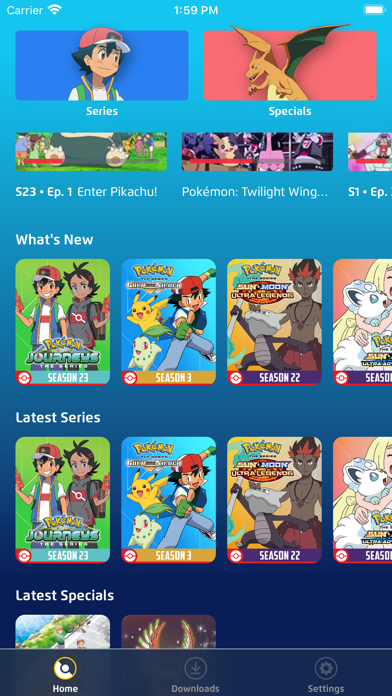Open the Downloads arrow icon
The width and height of the screenshot is (392, 696).
pyautogui.click(x=195, y=668)
